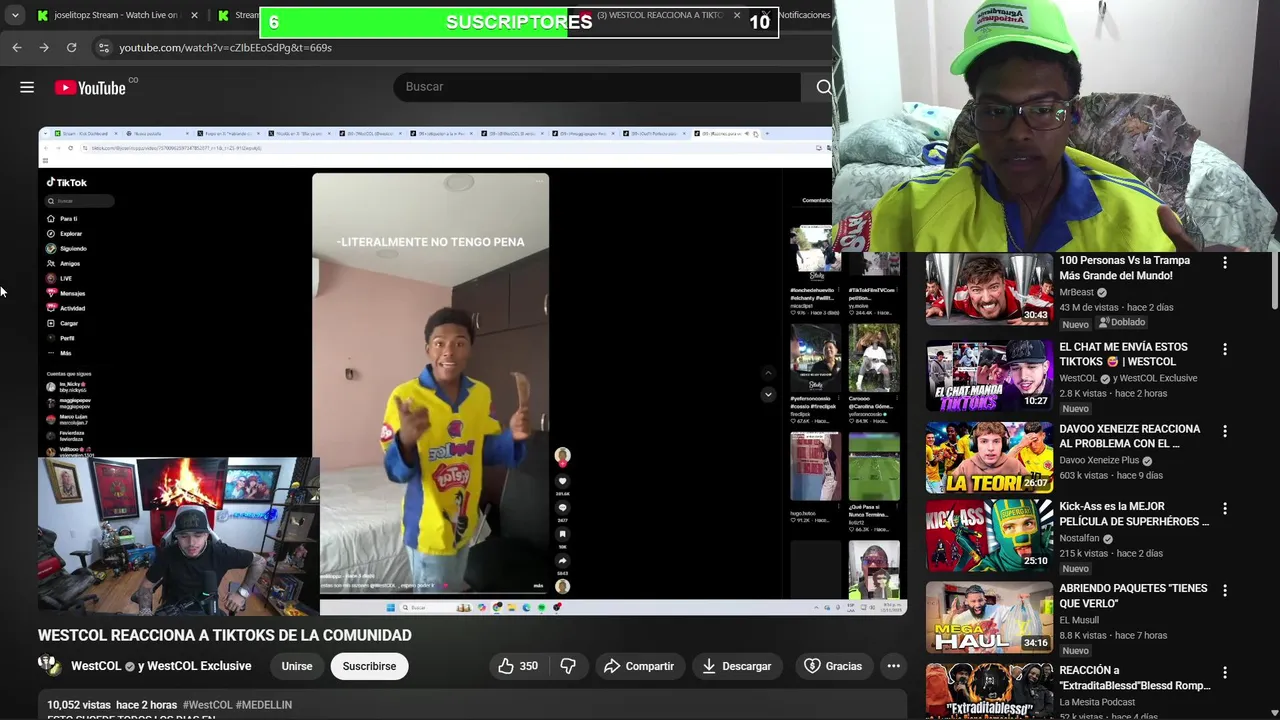Reload the page with the refresh icon
This screenshot has height=720, width=1280.
coord(71,47)
